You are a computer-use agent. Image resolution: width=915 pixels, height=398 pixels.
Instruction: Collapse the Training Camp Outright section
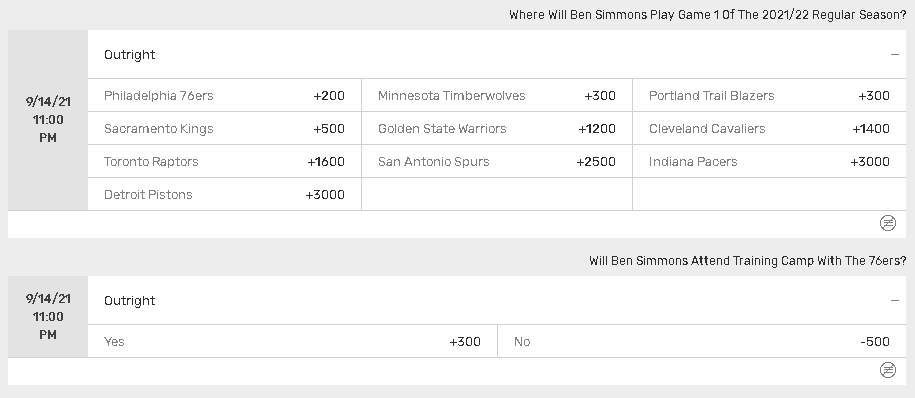(895, 301)
